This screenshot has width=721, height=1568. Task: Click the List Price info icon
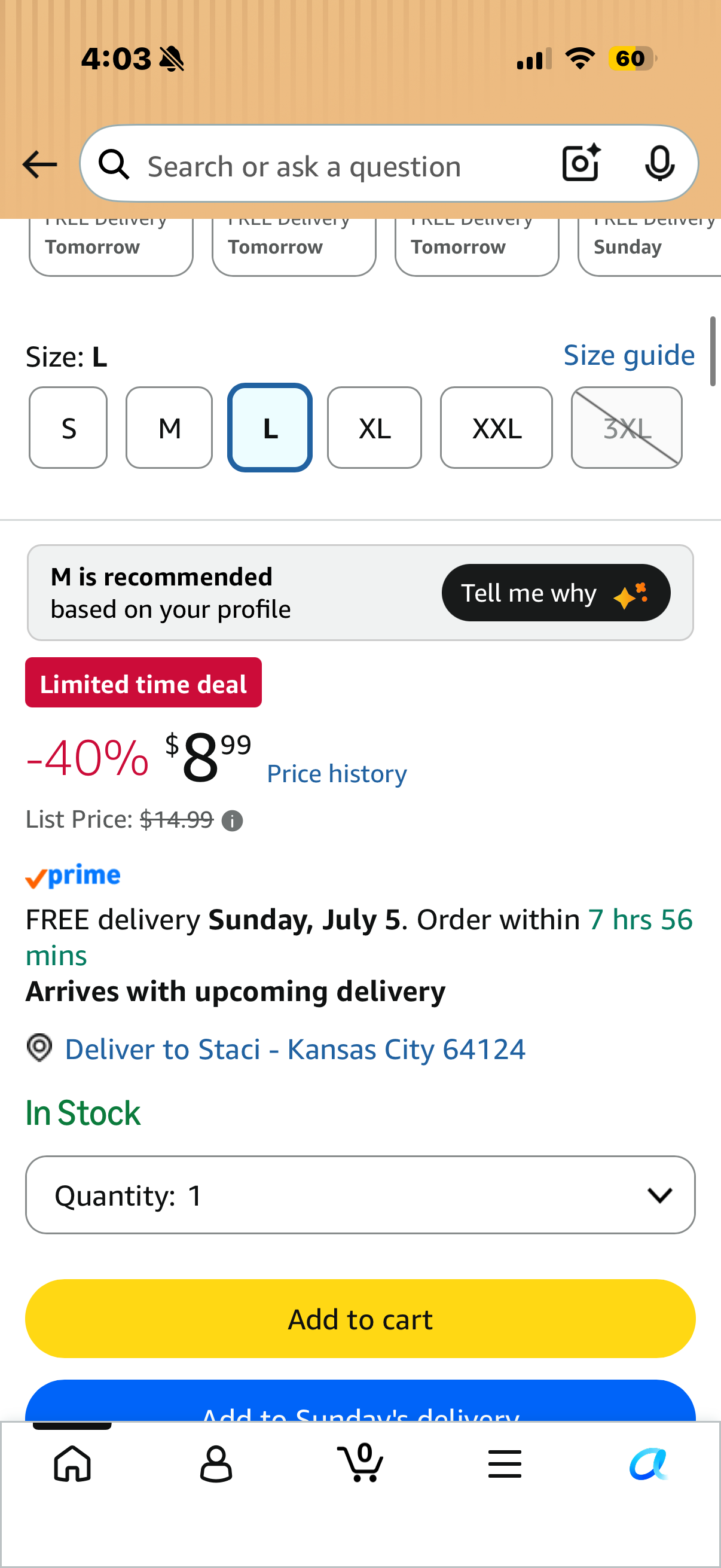[233, 821]
